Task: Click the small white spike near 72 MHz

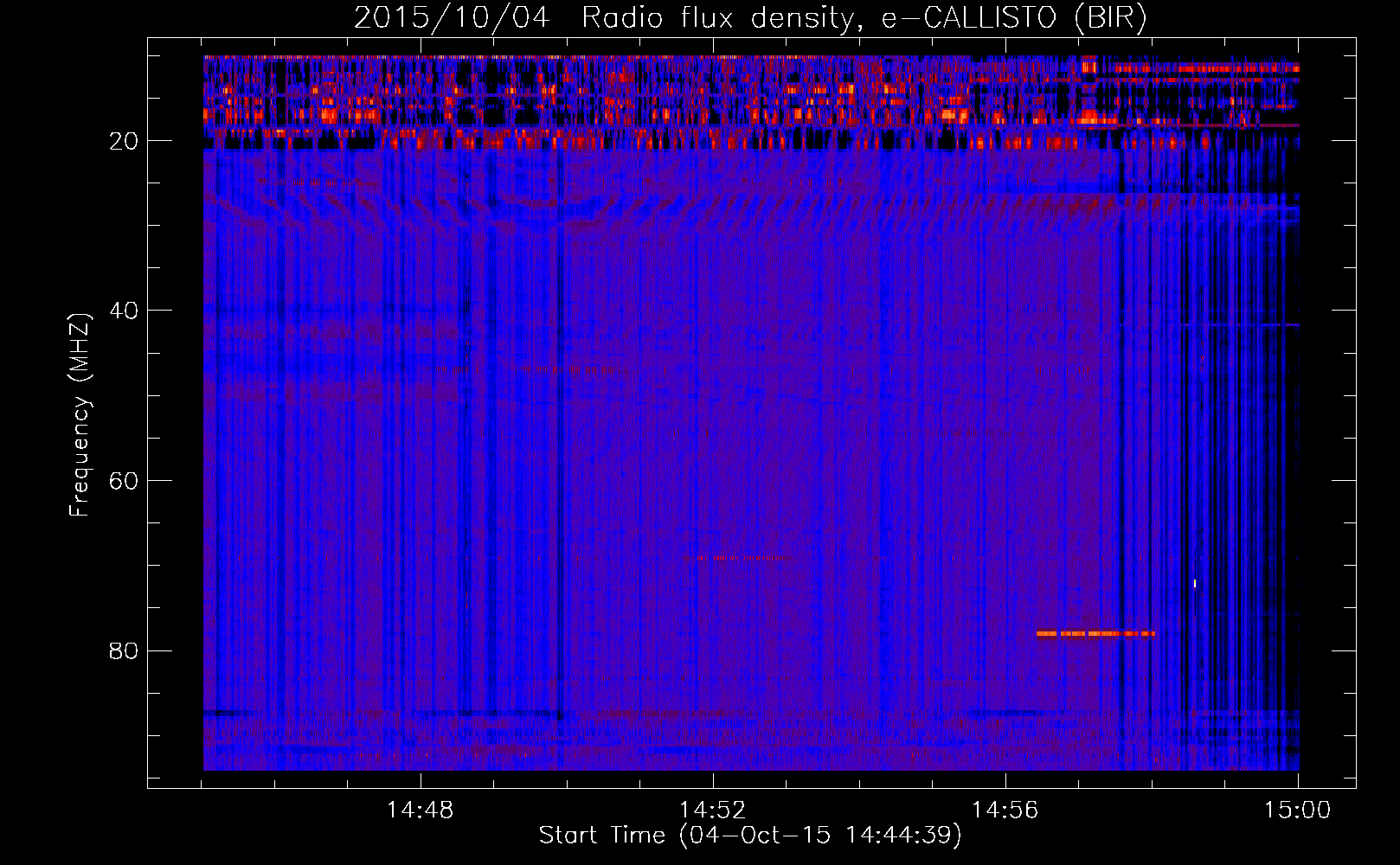Action: coord(1195,584)
